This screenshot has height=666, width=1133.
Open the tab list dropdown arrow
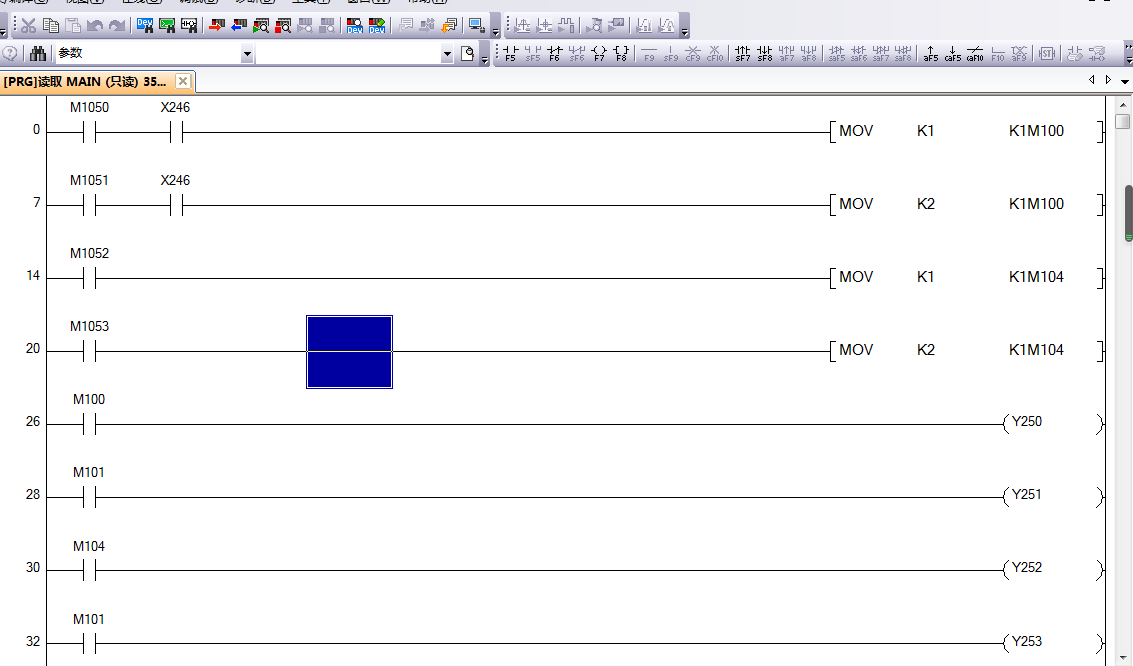1124,80
